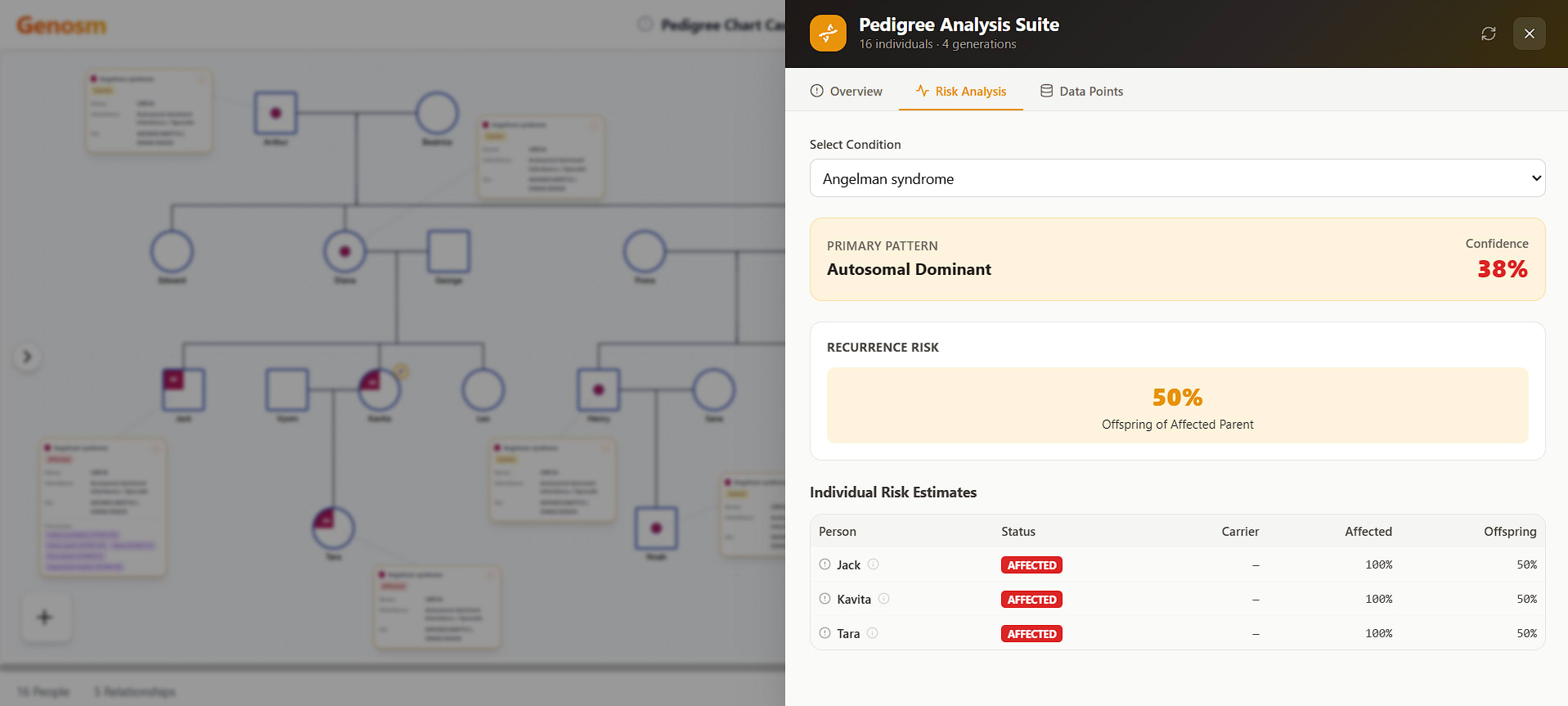Select Jack's square node in the pedigree

183,389
